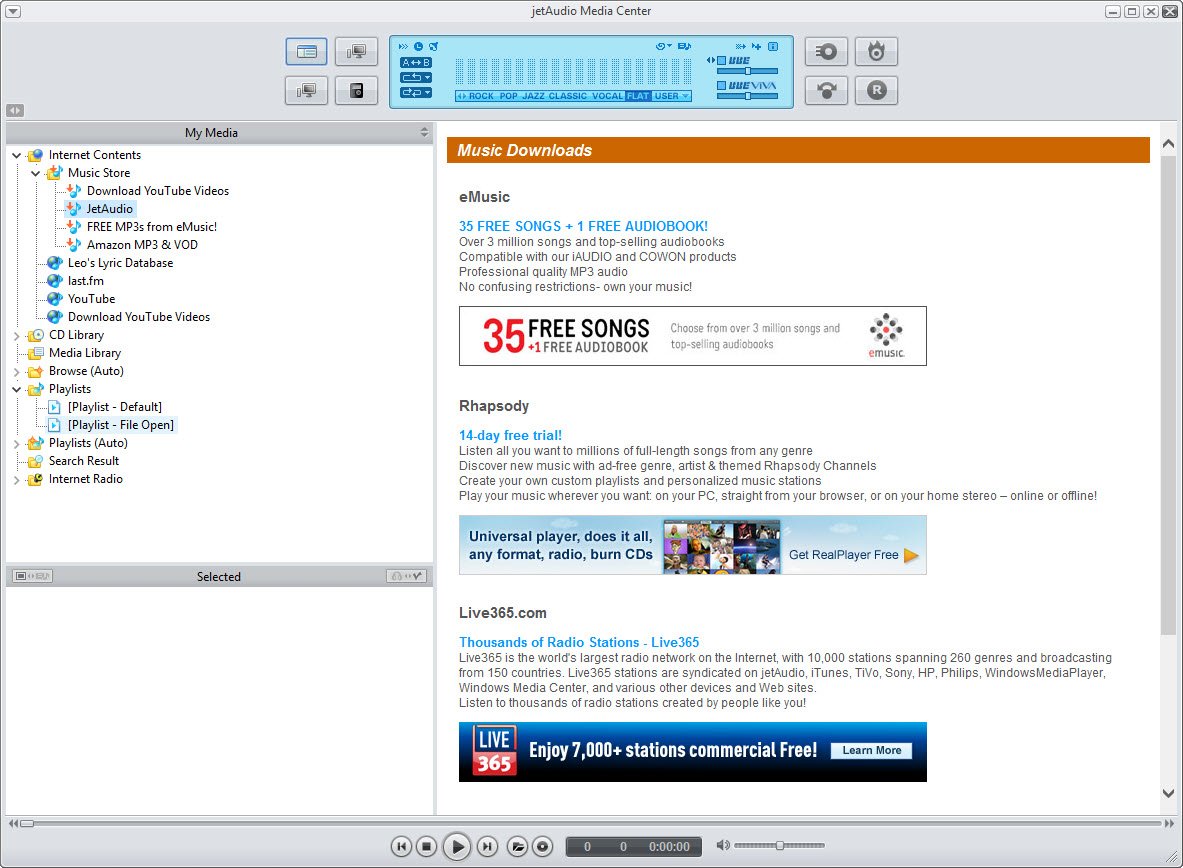Collapse the Playlists tree node
This screenshot has height=868, width=1183.
17,389
